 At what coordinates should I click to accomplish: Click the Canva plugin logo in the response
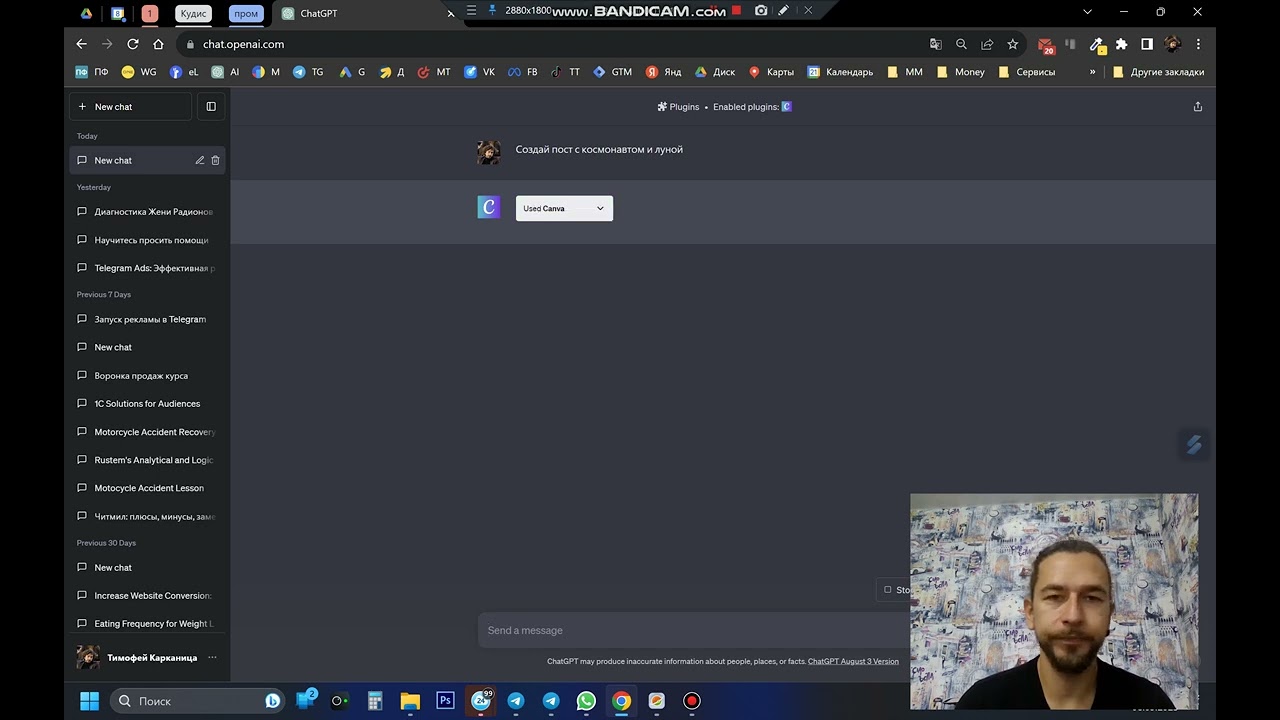coord(488,207)
